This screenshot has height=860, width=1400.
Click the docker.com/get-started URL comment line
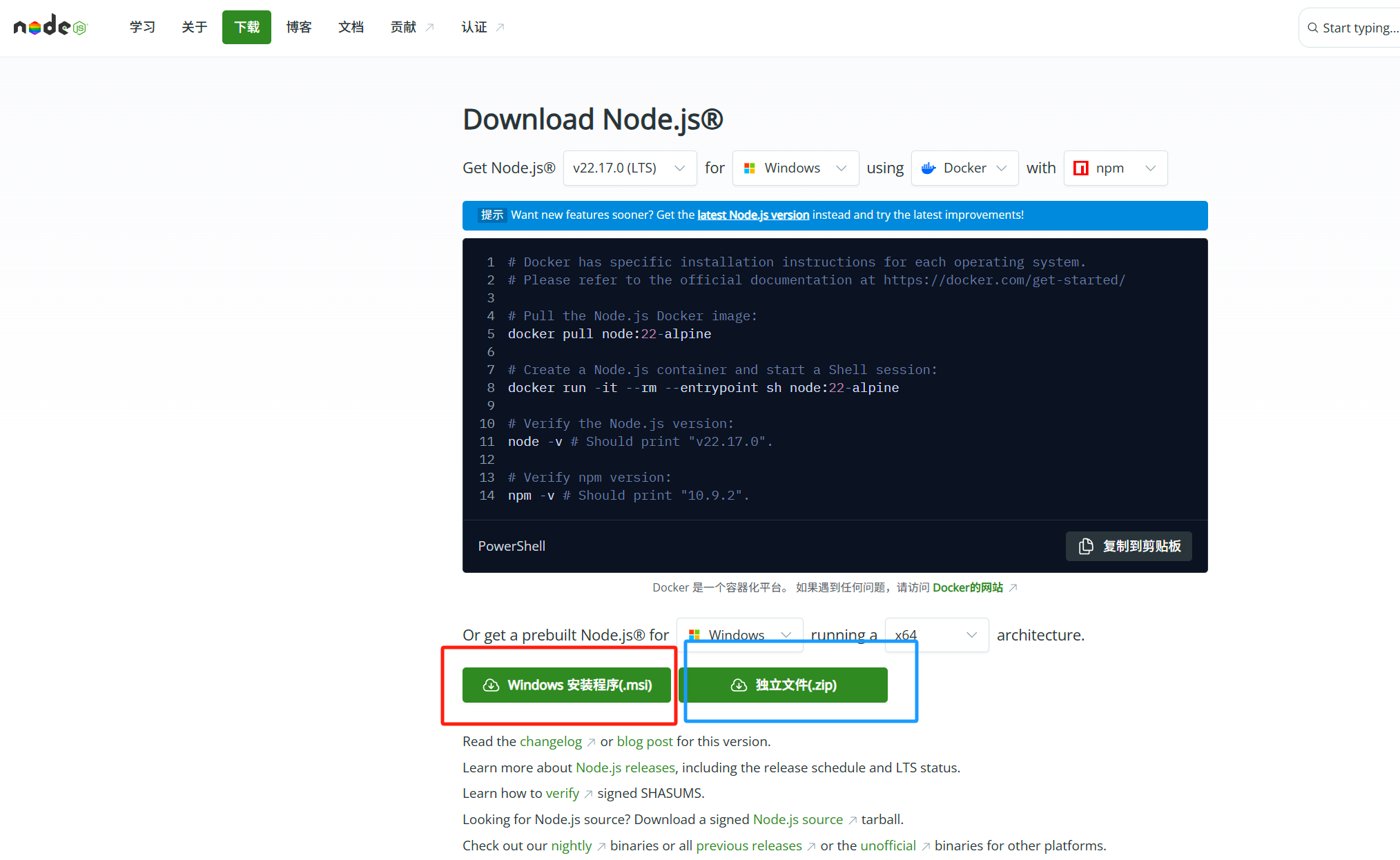(x=817, y=280)
